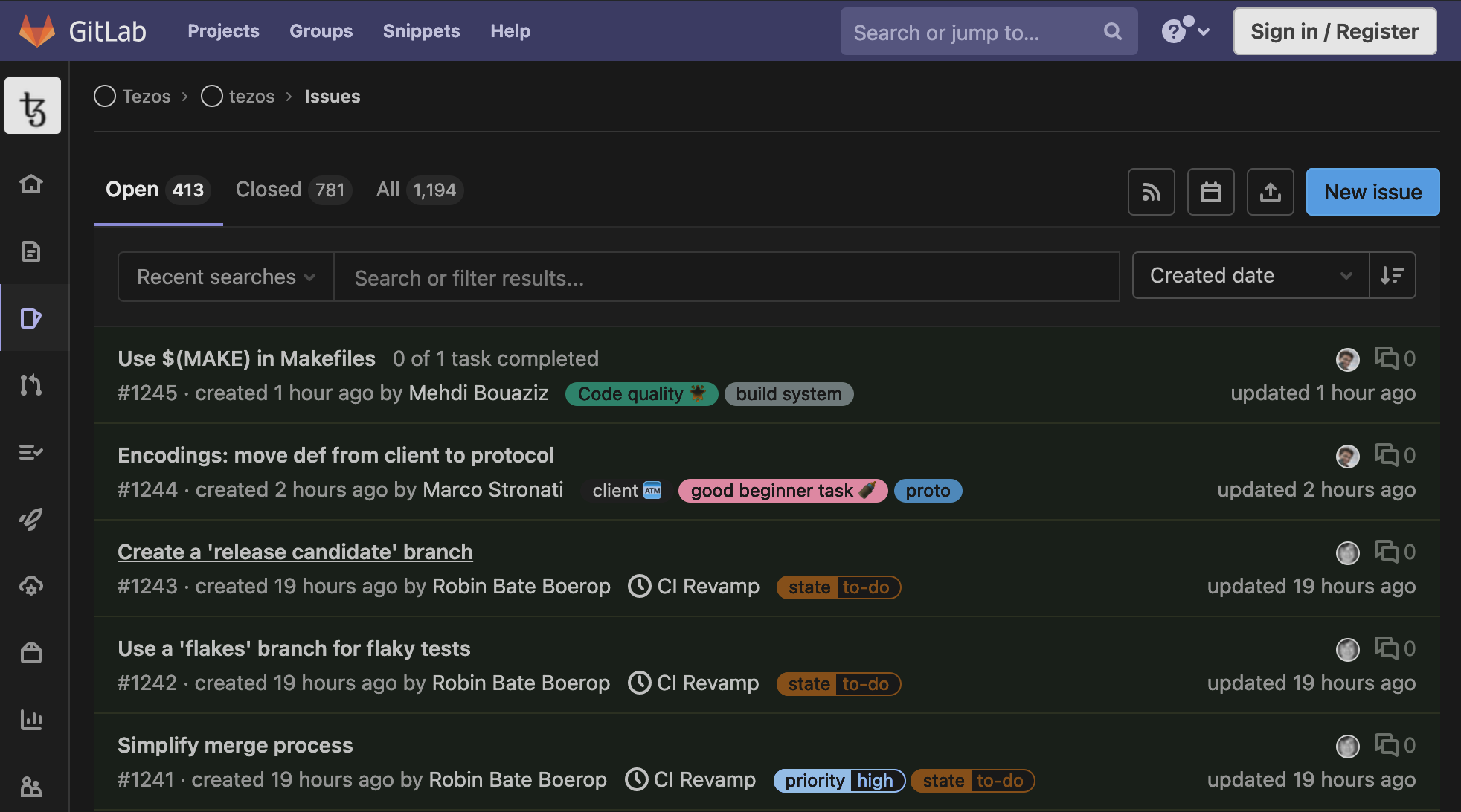Open CI/CD rocket icon in sidebar
Image resolution: width=1461 pixels, height=812 pixels.
31,519
